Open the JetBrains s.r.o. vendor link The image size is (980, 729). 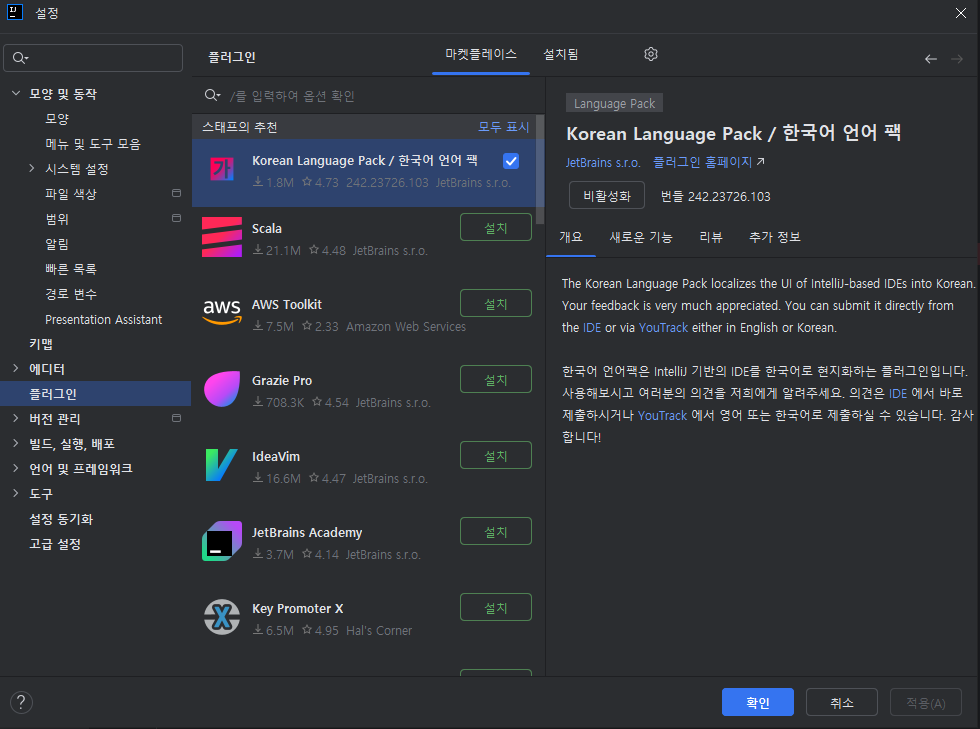tap(603, 163)
